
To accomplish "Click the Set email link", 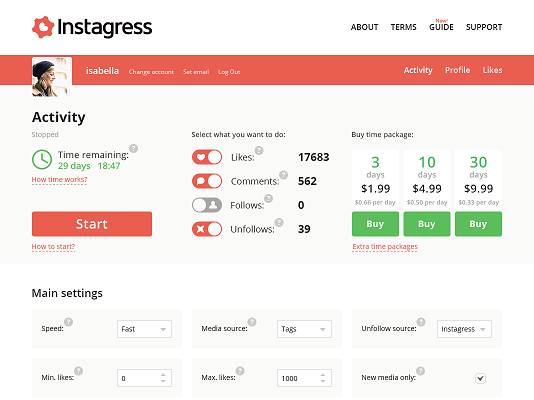I will (x=196, y=72).
